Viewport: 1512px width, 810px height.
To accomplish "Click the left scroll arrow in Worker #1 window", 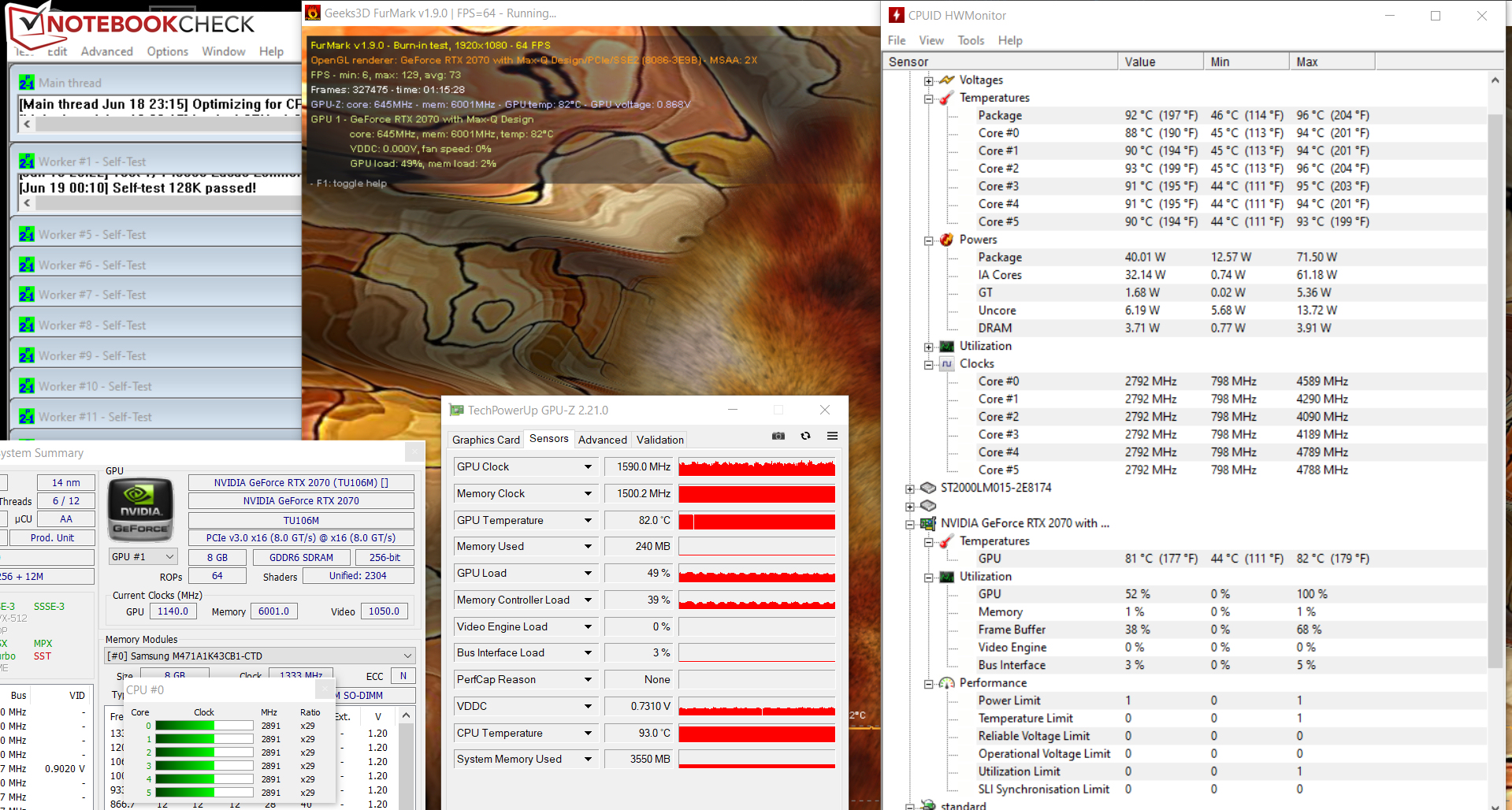I will (x=27, y=202).
